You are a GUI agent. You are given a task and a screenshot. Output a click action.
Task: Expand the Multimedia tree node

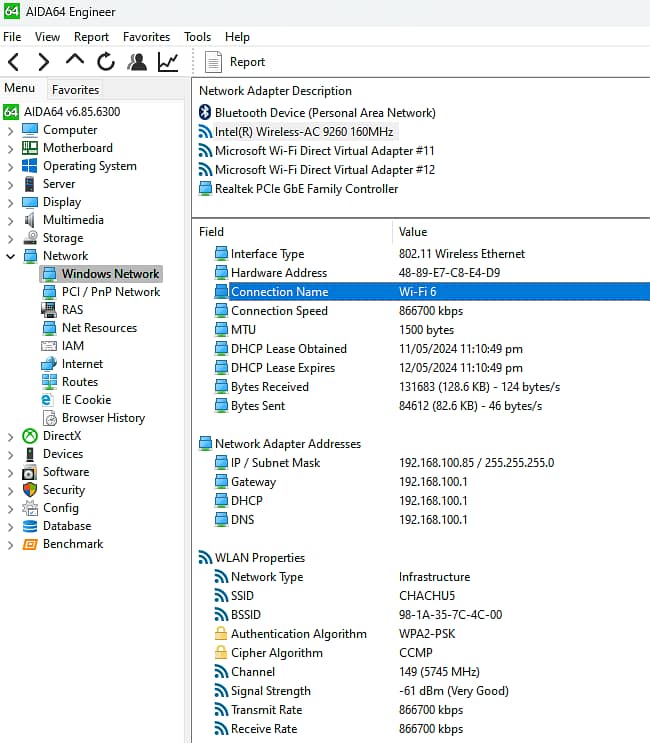click(x=10, y=220)
